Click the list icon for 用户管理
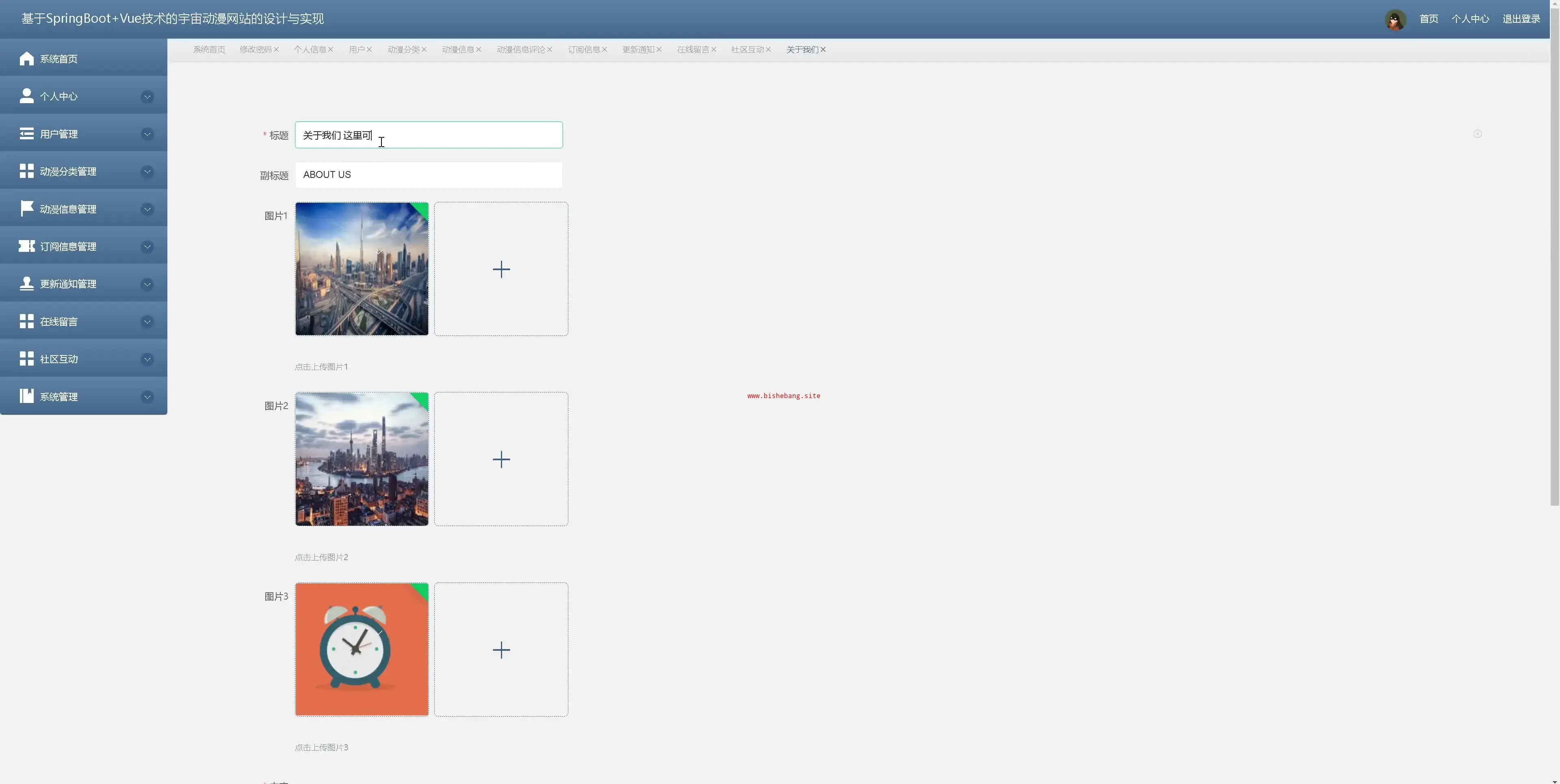 (26, 134)
